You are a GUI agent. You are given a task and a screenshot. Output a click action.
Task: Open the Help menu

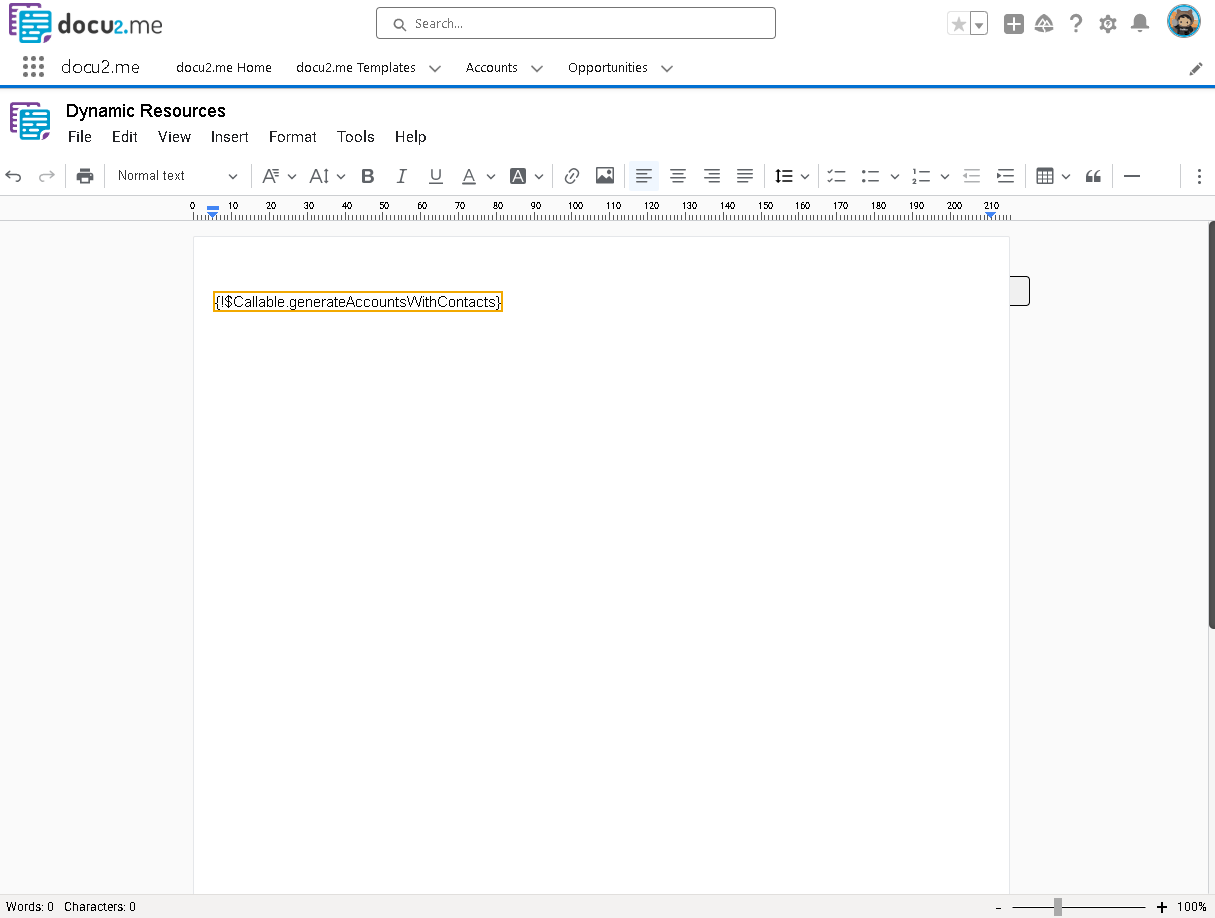click(x=410, y=137)
